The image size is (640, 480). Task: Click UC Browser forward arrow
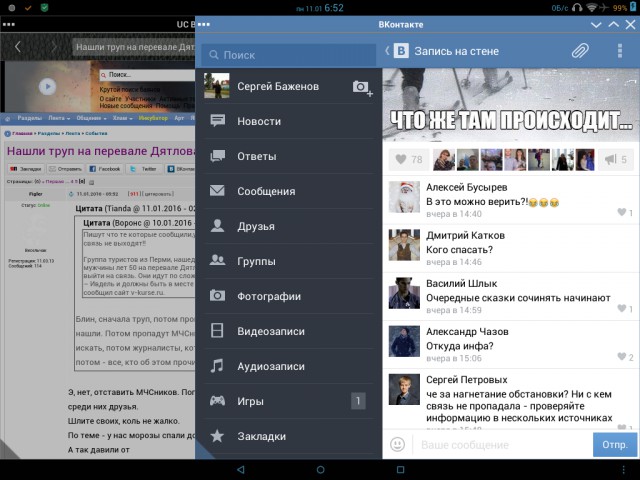pos(54,47)
